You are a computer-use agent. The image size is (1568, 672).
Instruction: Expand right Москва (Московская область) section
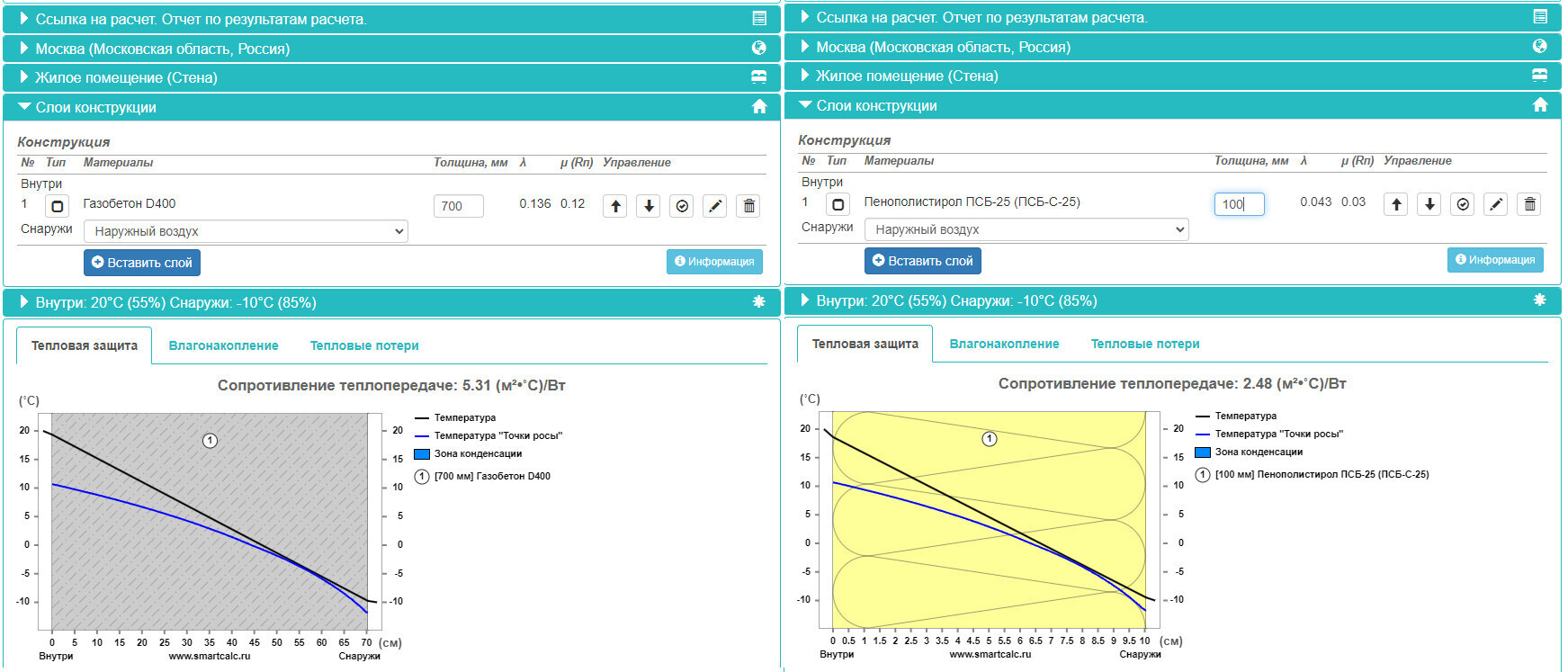point(1172,47)
